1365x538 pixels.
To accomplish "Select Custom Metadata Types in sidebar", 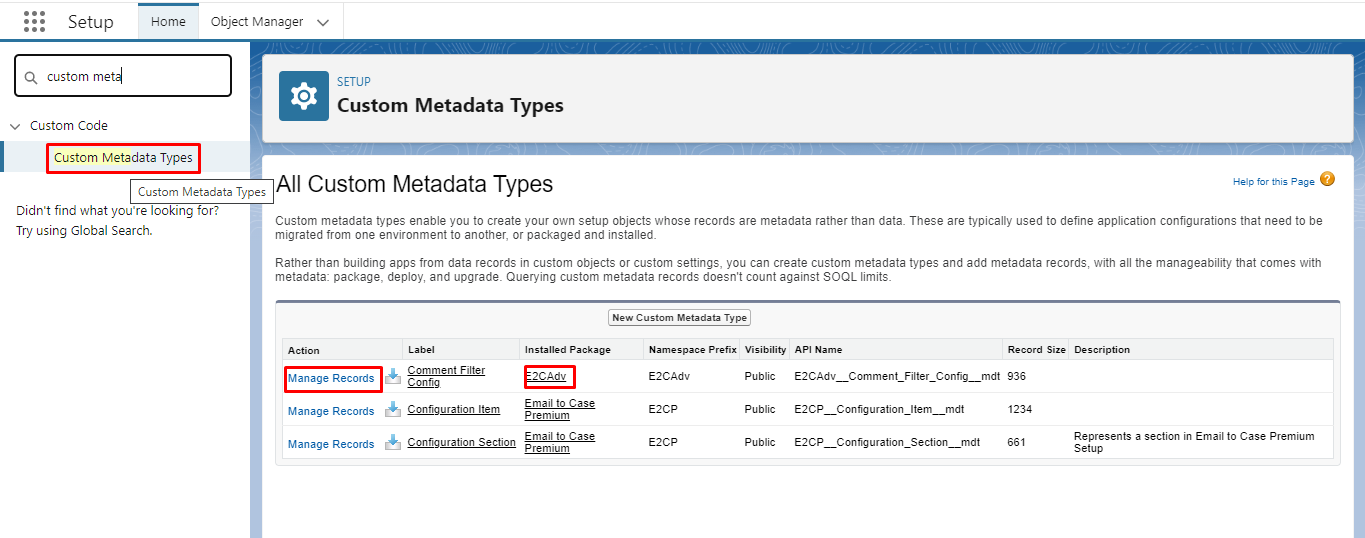I will tap(123, 157).
